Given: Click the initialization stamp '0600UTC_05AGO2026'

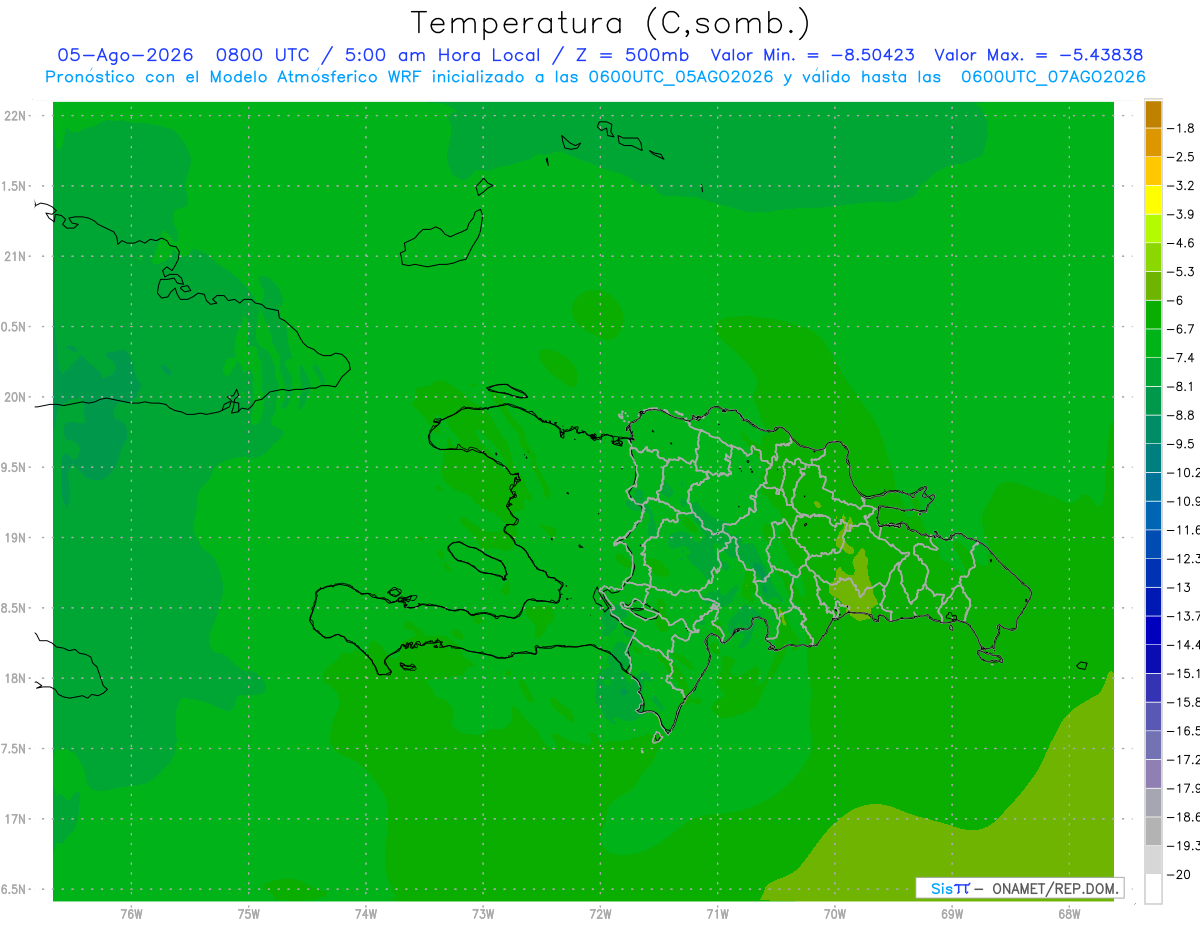Looking at the screenshot, I should [680, 77].
